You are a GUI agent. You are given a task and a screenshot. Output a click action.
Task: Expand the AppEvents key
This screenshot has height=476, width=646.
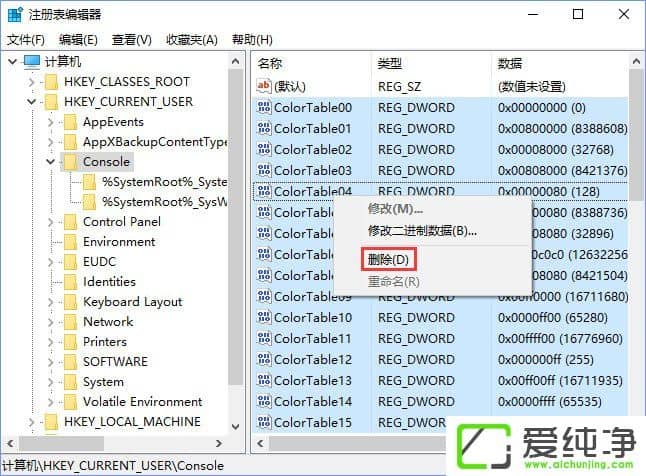pos(51,122)
